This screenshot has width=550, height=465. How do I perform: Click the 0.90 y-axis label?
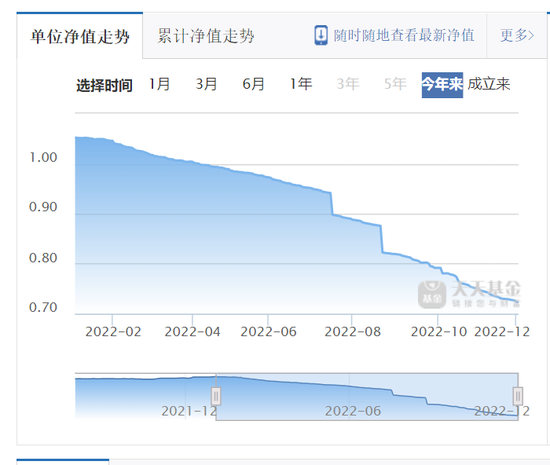[43, 207]
